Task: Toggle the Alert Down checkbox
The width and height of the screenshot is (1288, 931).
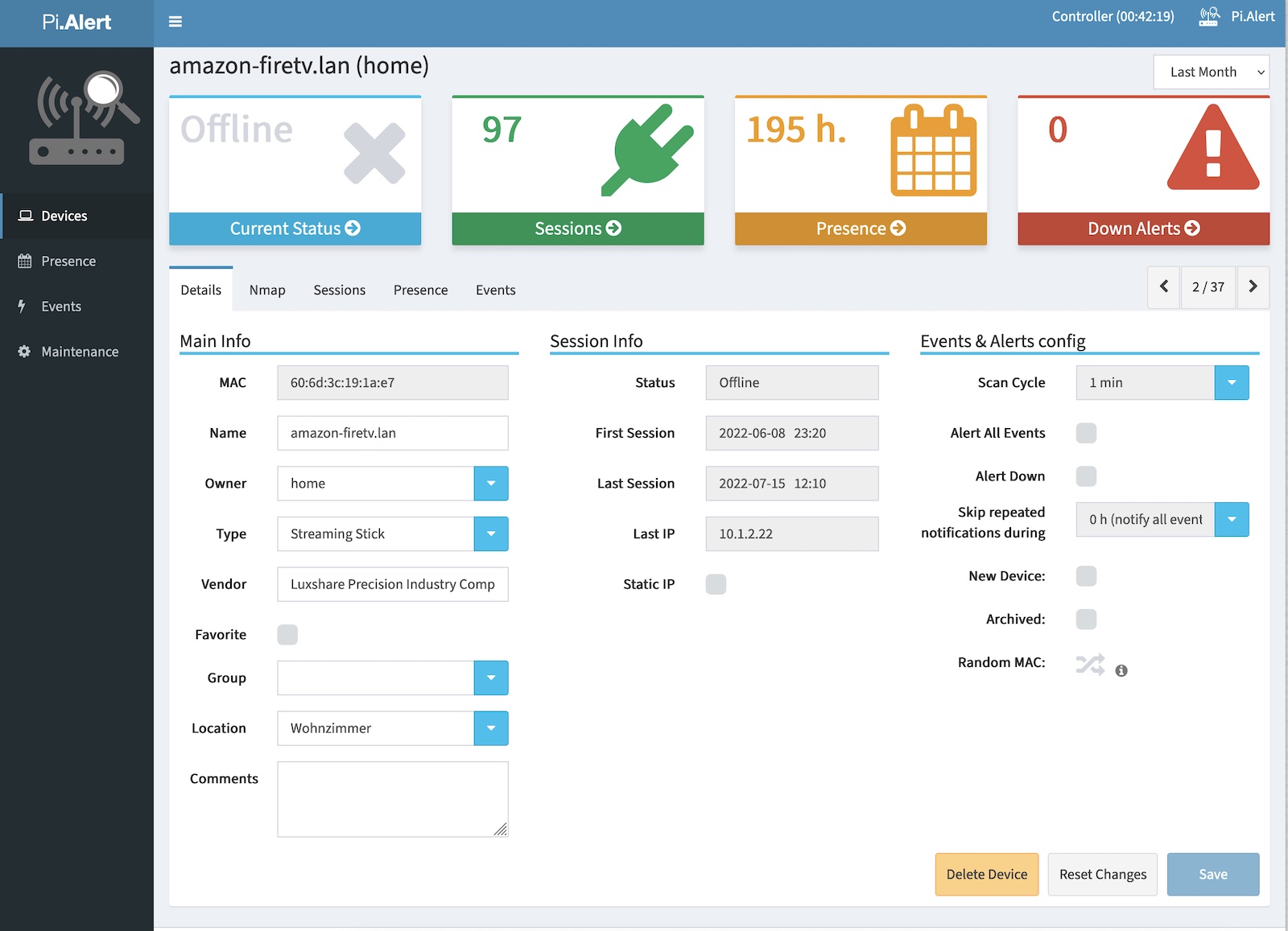Action: 1086,476
